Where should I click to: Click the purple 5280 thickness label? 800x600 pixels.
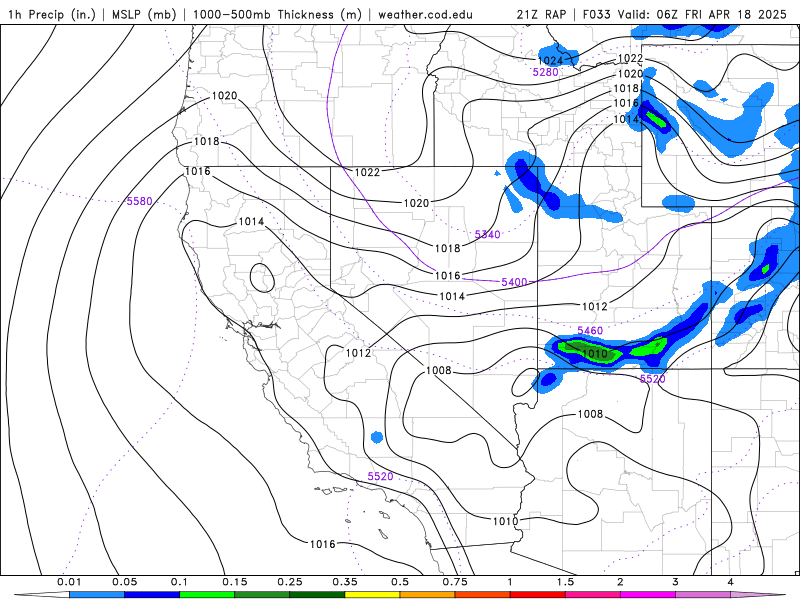[545, 72]
